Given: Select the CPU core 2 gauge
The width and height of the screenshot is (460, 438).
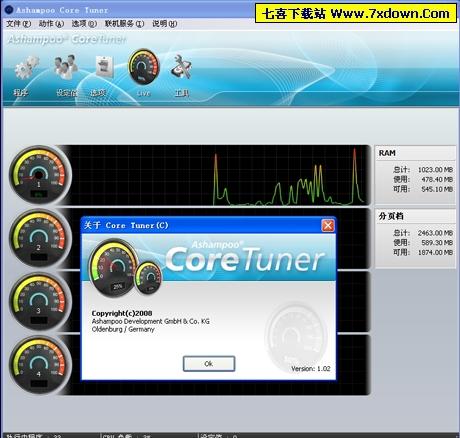Looking at the screenshot, I should [39, 238].
